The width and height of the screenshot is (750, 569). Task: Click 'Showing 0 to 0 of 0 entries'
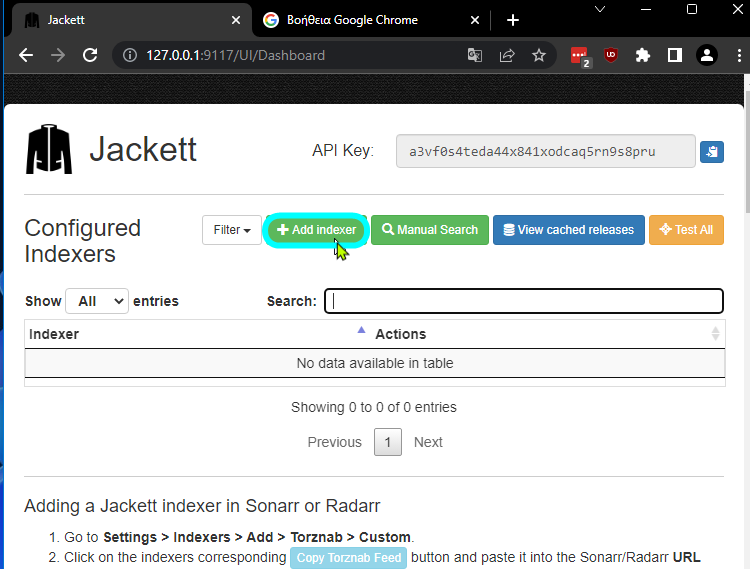pos(374,407)
